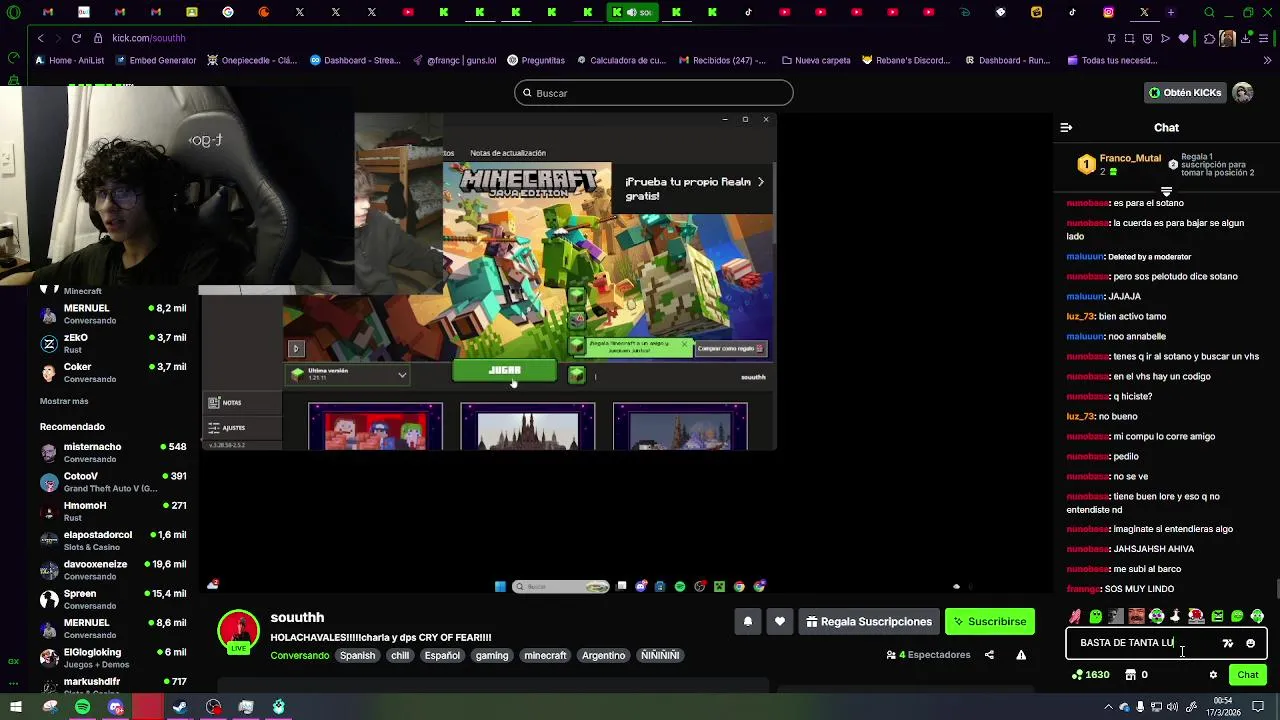Open the browser snapshot tool icon
1280x720 pixels.
coord(1129,38)
